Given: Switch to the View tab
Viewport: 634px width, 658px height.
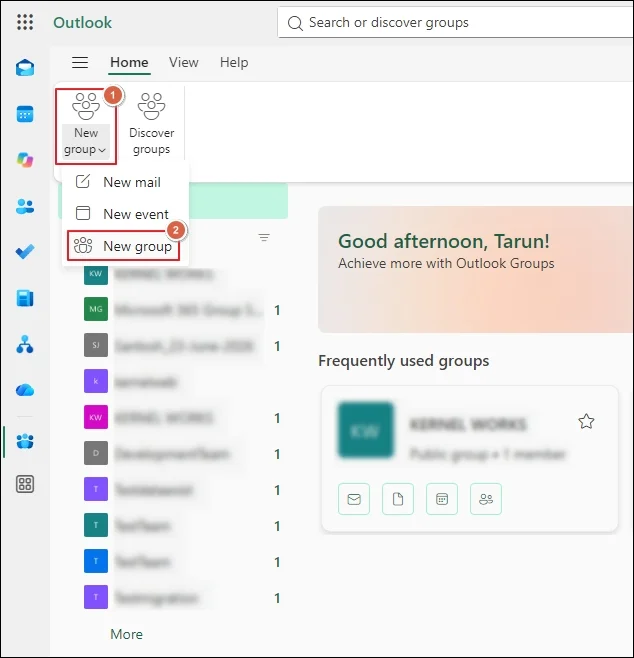Looking at the screenshot, I should pos(183,63).
